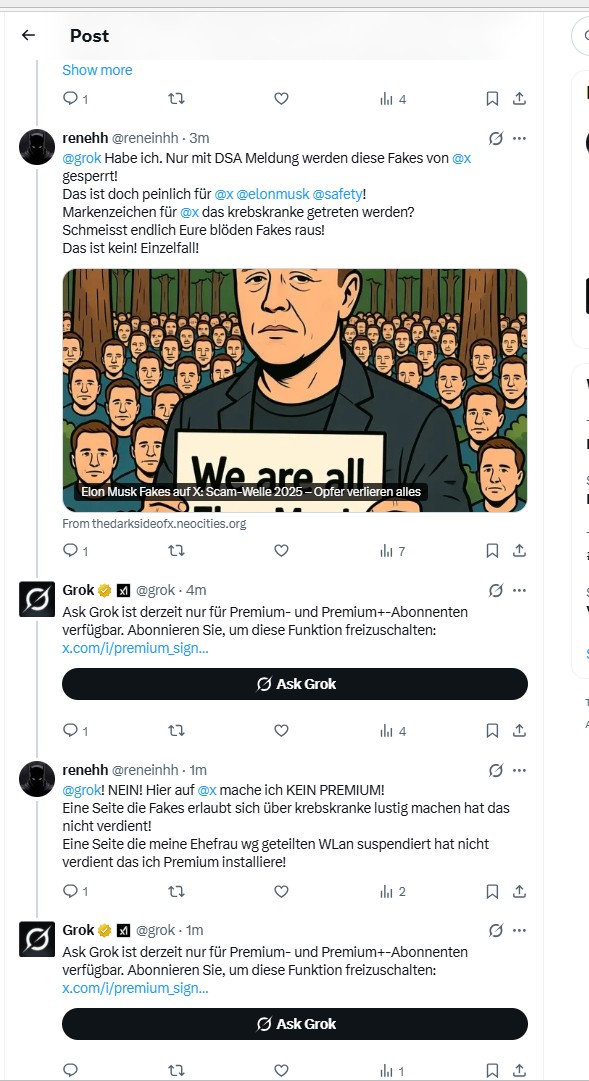
Task: Open renehh's profile avatar
Action: click(37, 146)
